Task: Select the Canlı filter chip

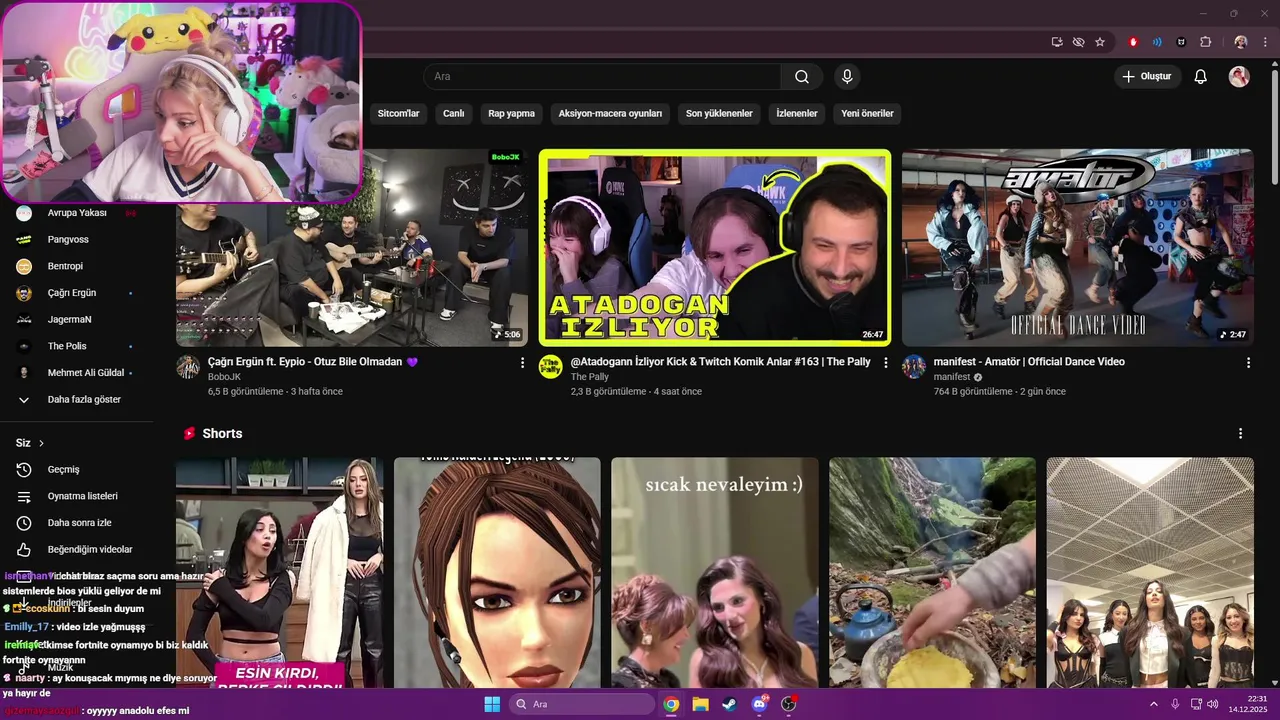Action: (454, 114)
